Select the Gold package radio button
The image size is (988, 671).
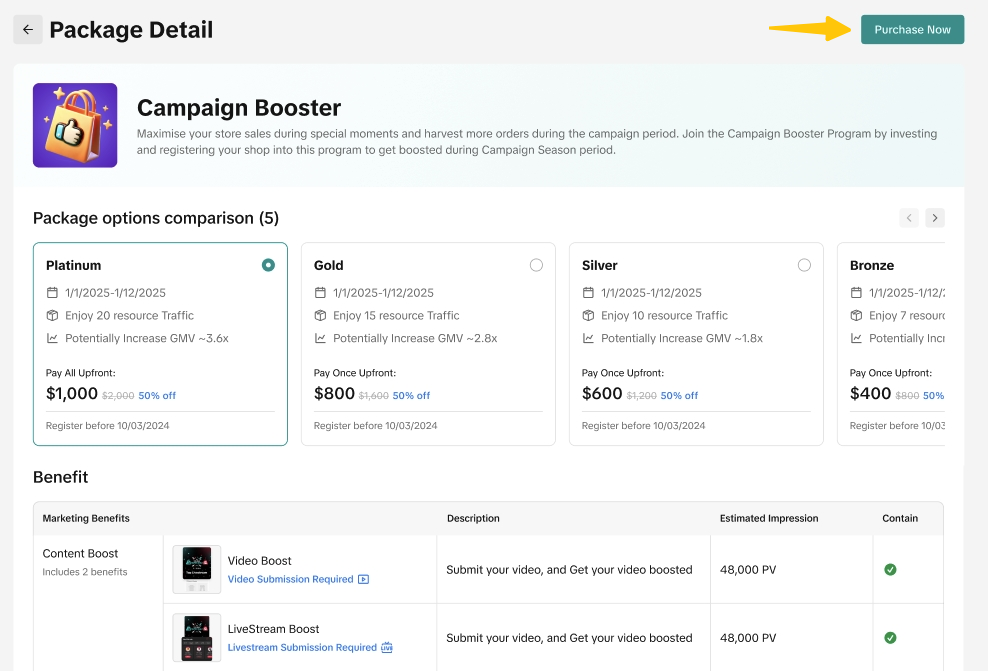click(x=536, y=265)
